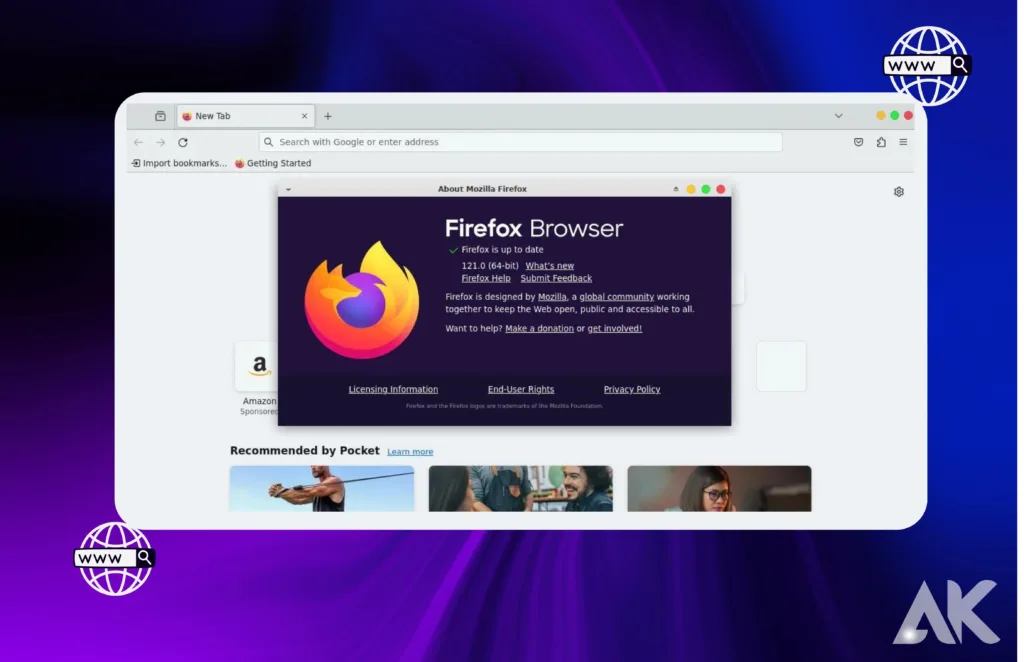Save the page to Pocket from the toolbar
This screenshot has height=662, width=1024.
858,142
